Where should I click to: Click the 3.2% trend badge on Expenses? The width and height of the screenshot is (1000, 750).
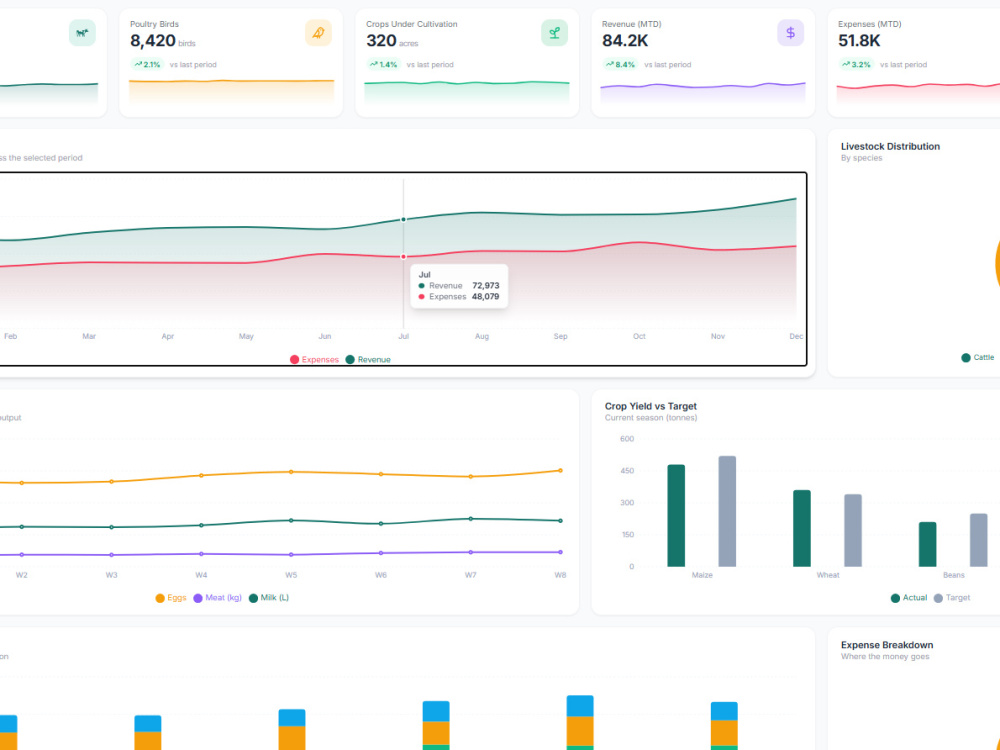point(856,64)
